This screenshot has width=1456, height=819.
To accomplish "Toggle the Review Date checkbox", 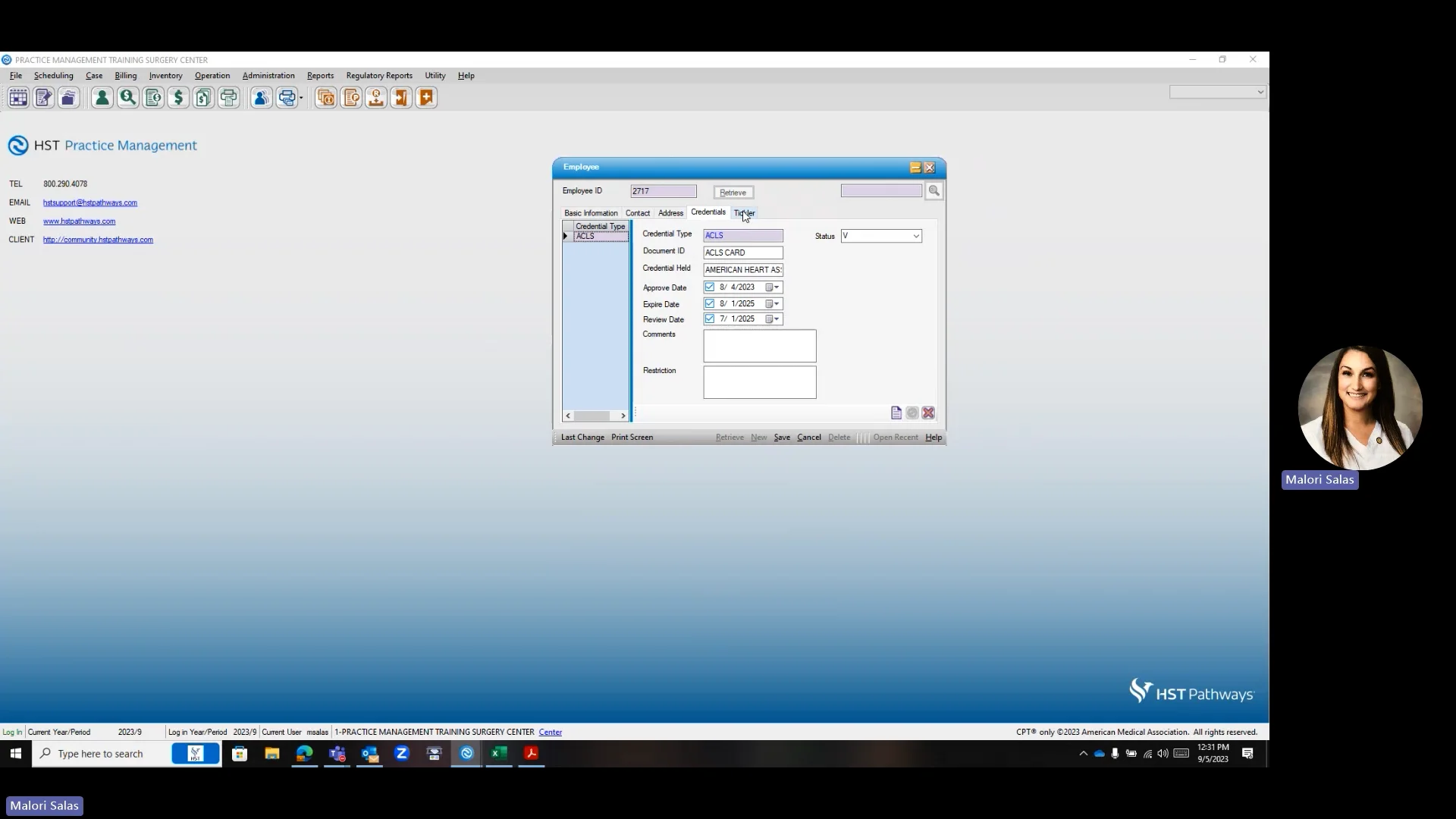I will point(710,319).
